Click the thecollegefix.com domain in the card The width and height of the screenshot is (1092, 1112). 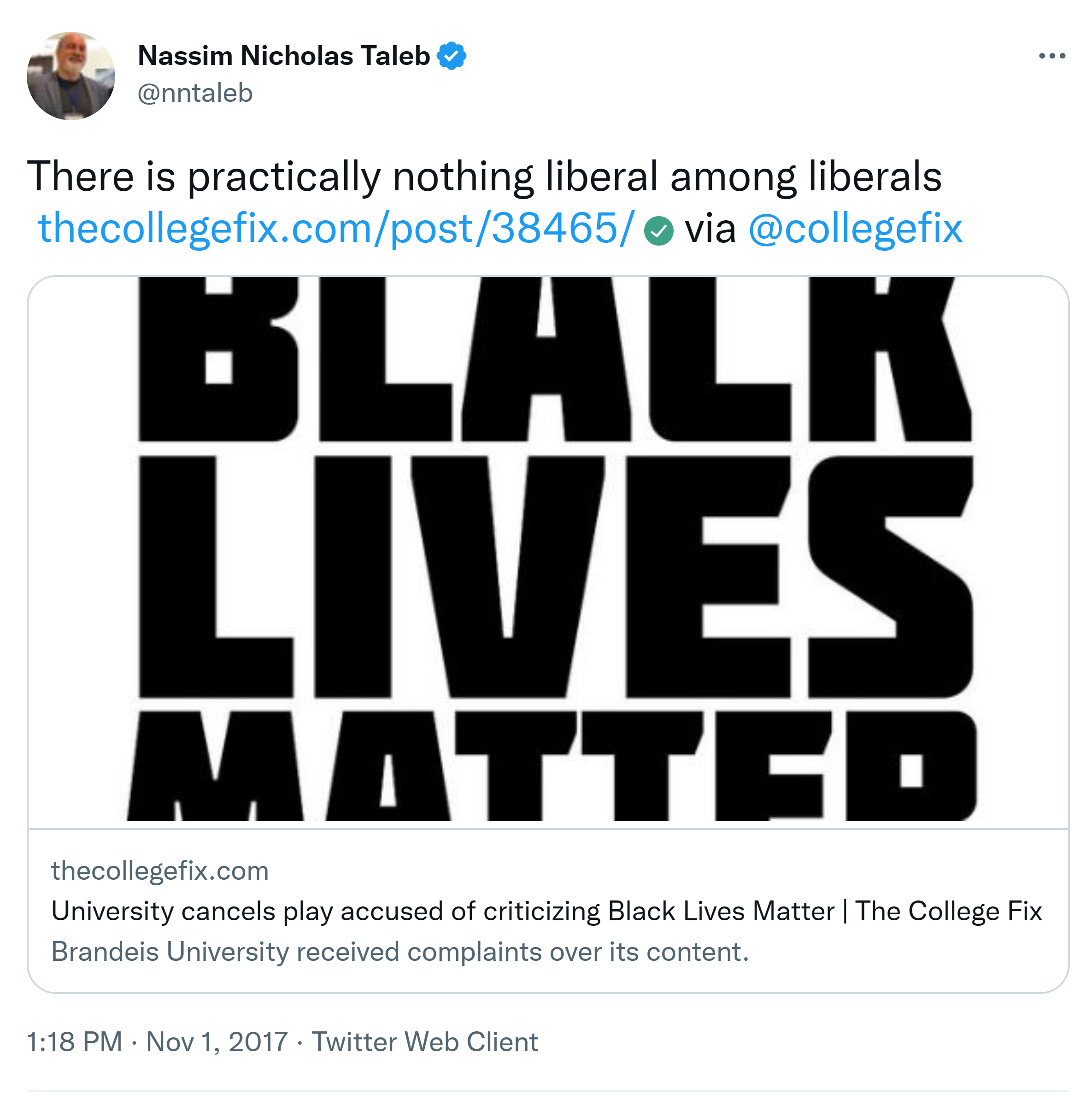click(160, 871)
